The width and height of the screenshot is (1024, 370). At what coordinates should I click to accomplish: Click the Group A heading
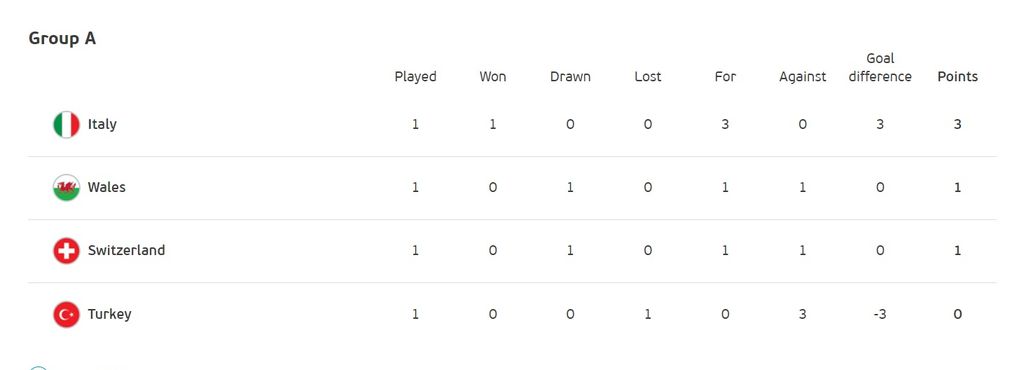[62, 39]
